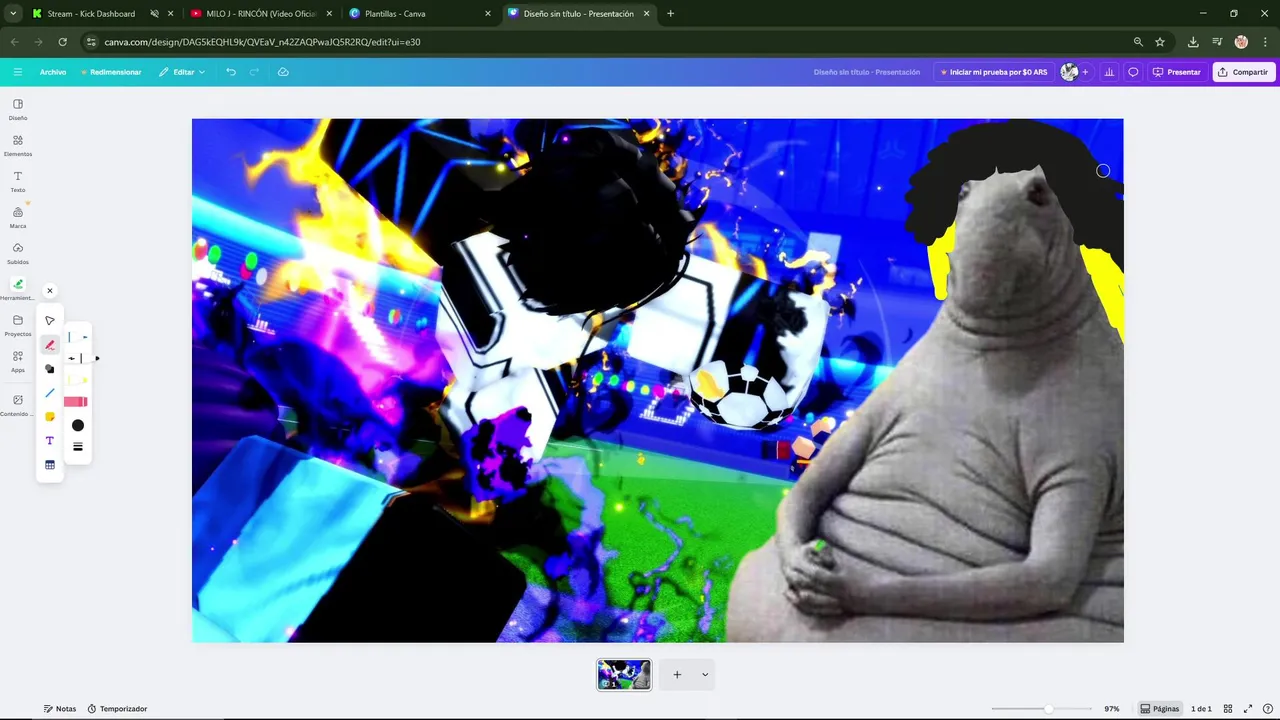Undo the last action

click(x=231, y=72)
